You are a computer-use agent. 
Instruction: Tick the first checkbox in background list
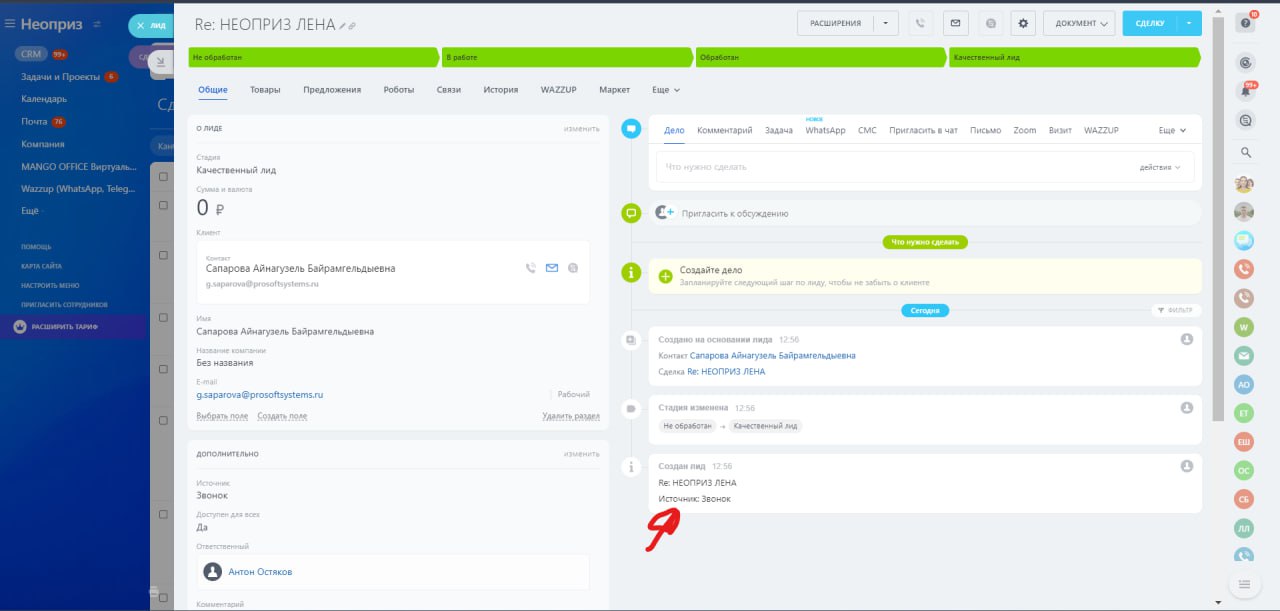[x=163, y=176]
